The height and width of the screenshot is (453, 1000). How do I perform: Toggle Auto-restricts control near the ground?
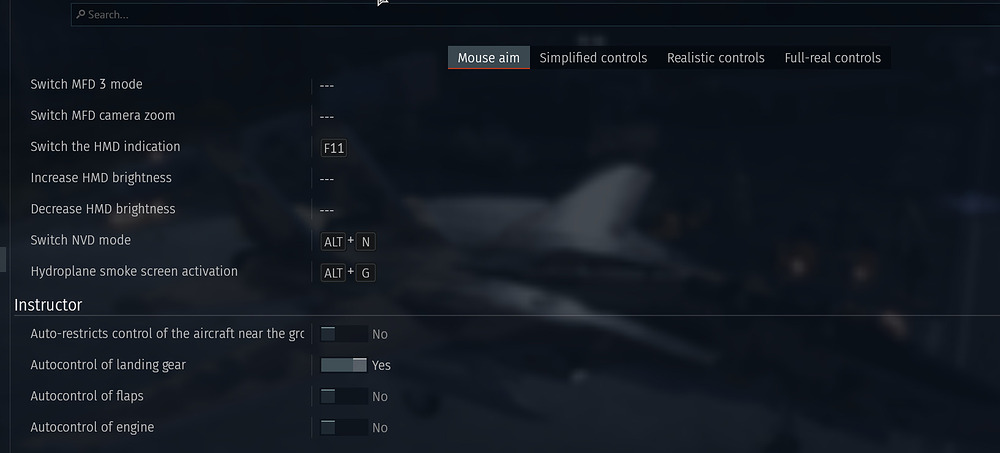[x=344, y=334]
